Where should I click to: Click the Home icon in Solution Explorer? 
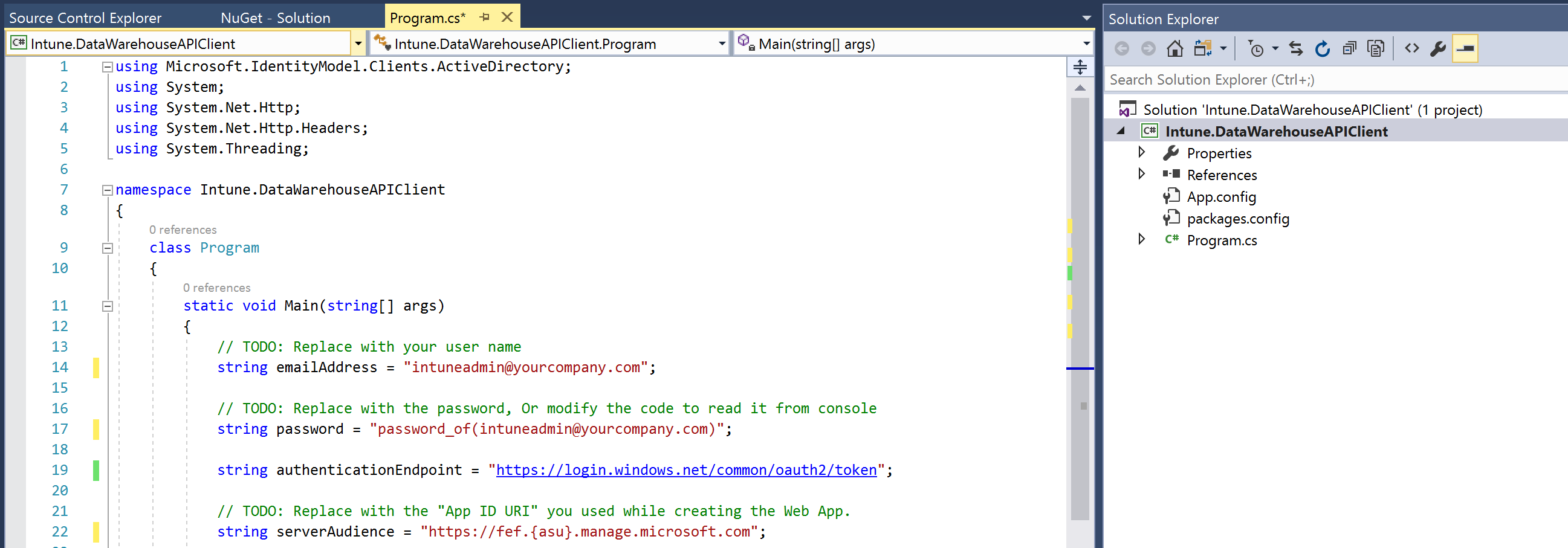point(1174,48)
